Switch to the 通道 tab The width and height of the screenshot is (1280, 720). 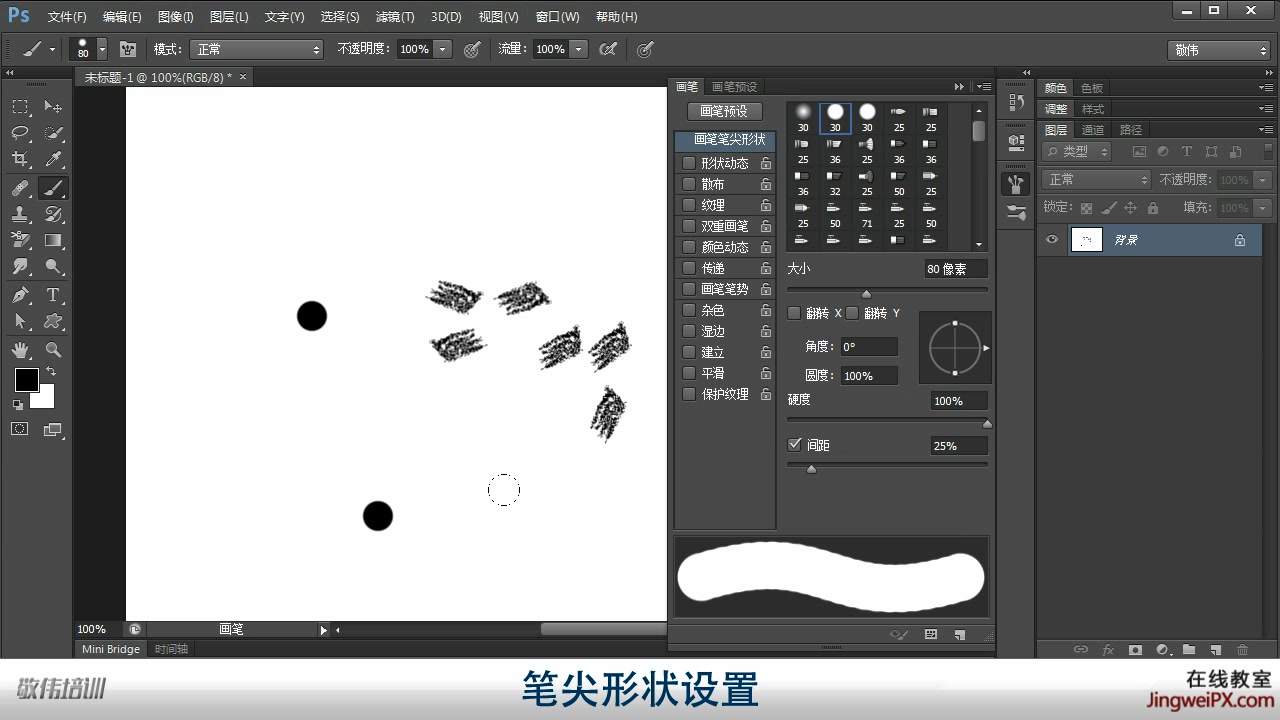point(1093,130)
